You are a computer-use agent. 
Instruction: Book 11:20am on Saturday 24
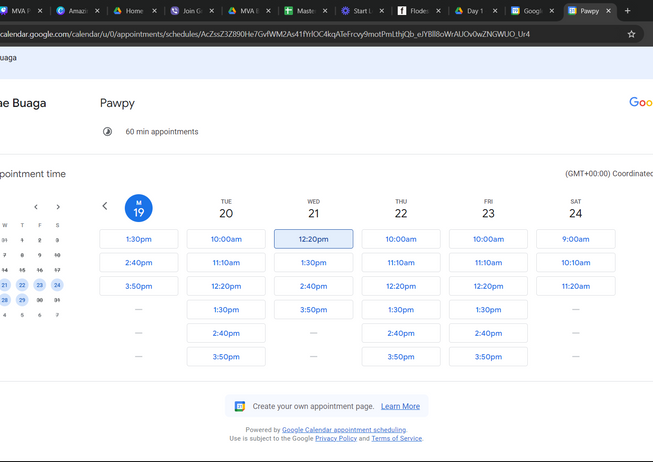pyautogui.click(x=576, y=286)
